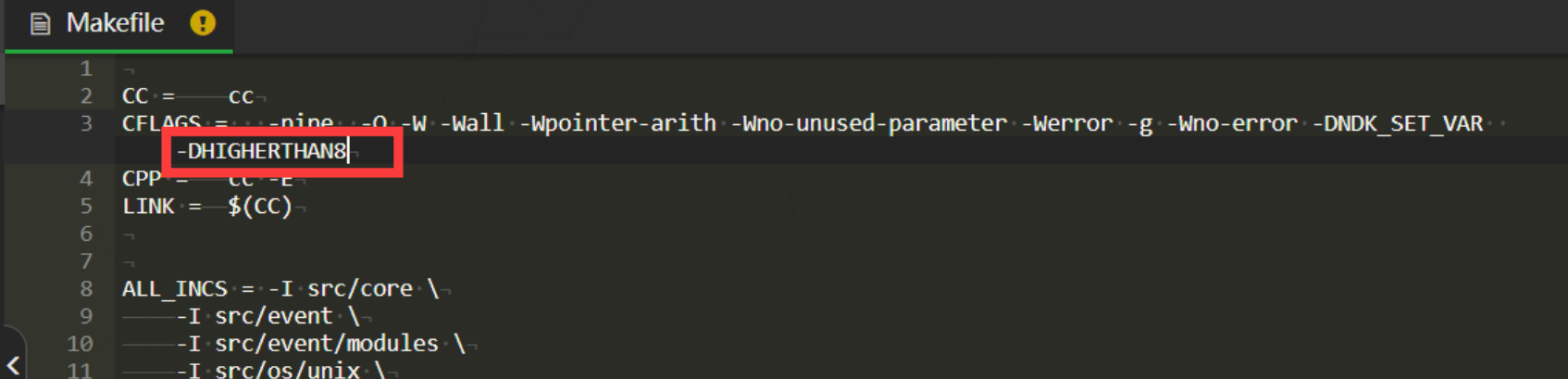
Task: Click -Wno-unused-parameter flag text
Action: (869, 123)
